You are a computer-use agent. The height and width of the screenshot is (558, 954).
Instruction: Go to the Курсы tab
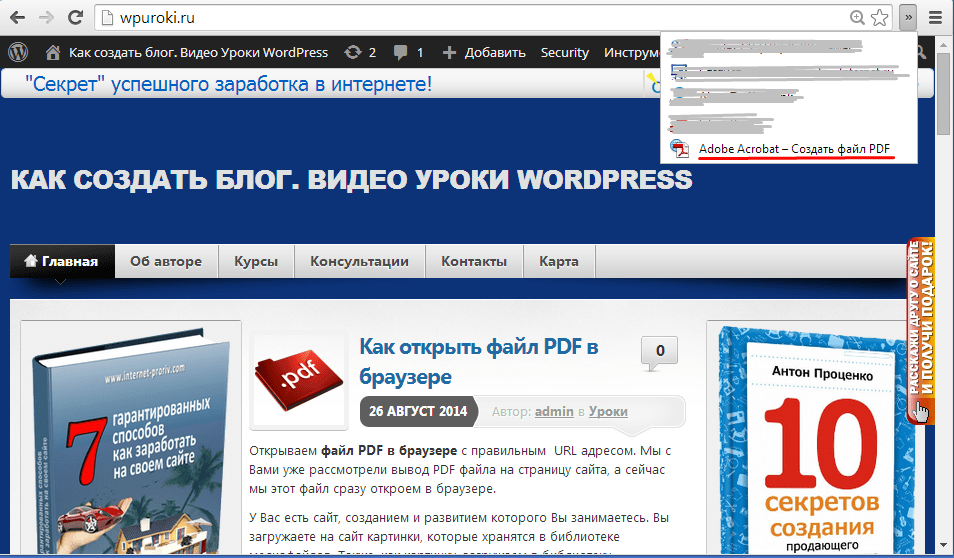click(256, 261)
